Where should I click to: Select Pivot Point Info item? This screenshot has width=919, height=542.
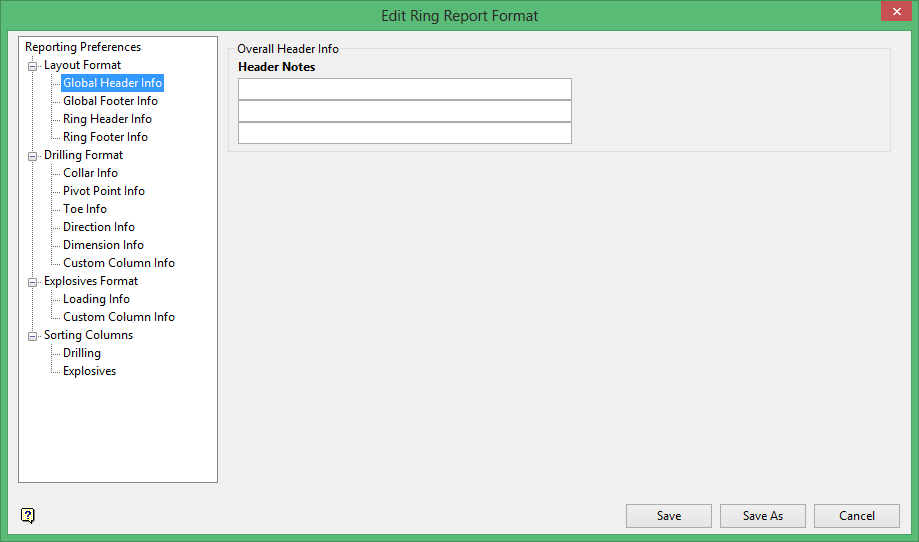click(104, 191)
